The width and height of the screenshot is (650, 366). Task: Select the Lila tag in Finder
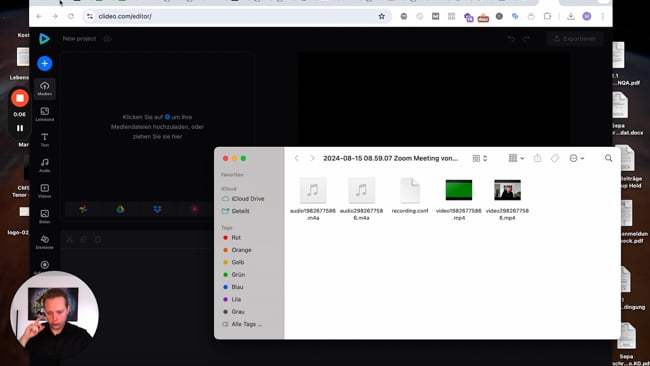pos(232,299)
